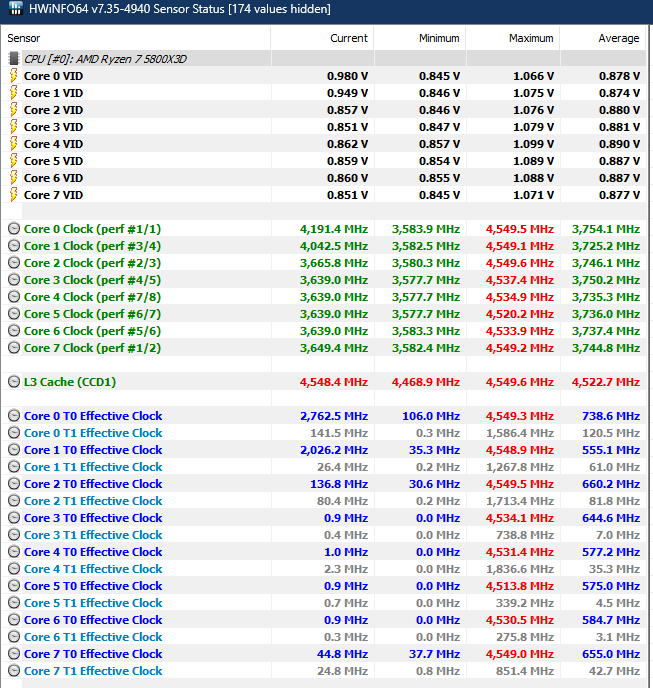Viewport: 653px width, 688px height.
Task: Select the L3 Cache (CCD1) label
Action: (70, 382)
